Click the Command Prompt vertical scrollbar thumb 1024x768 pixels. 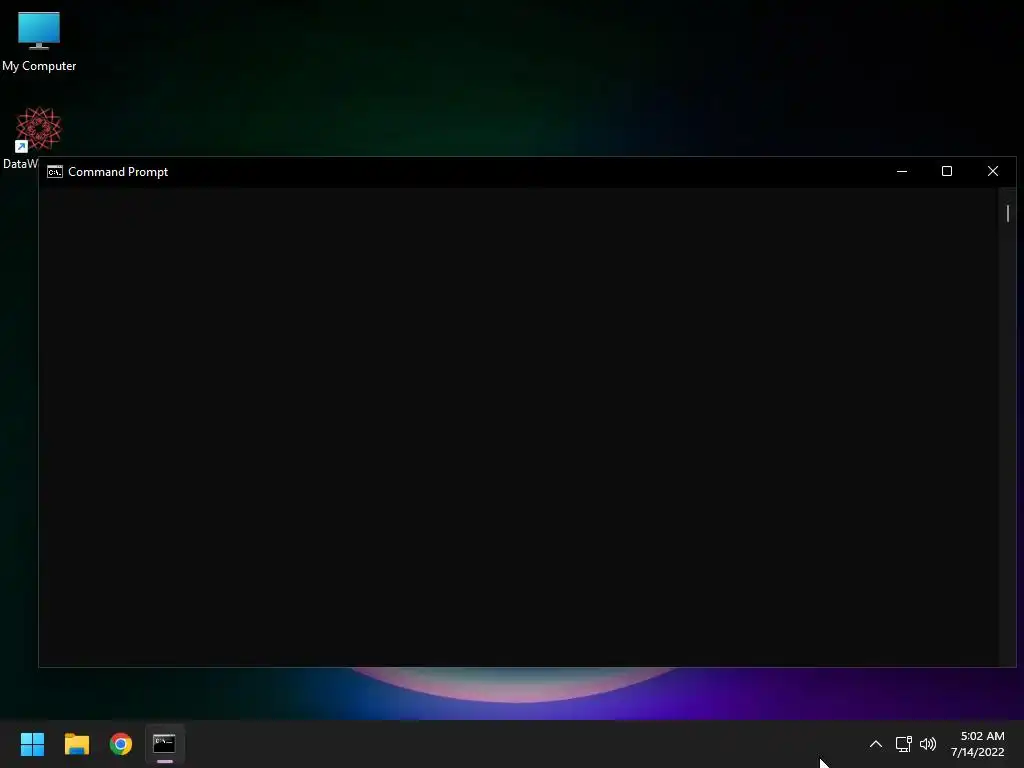tap(1008, 214)
